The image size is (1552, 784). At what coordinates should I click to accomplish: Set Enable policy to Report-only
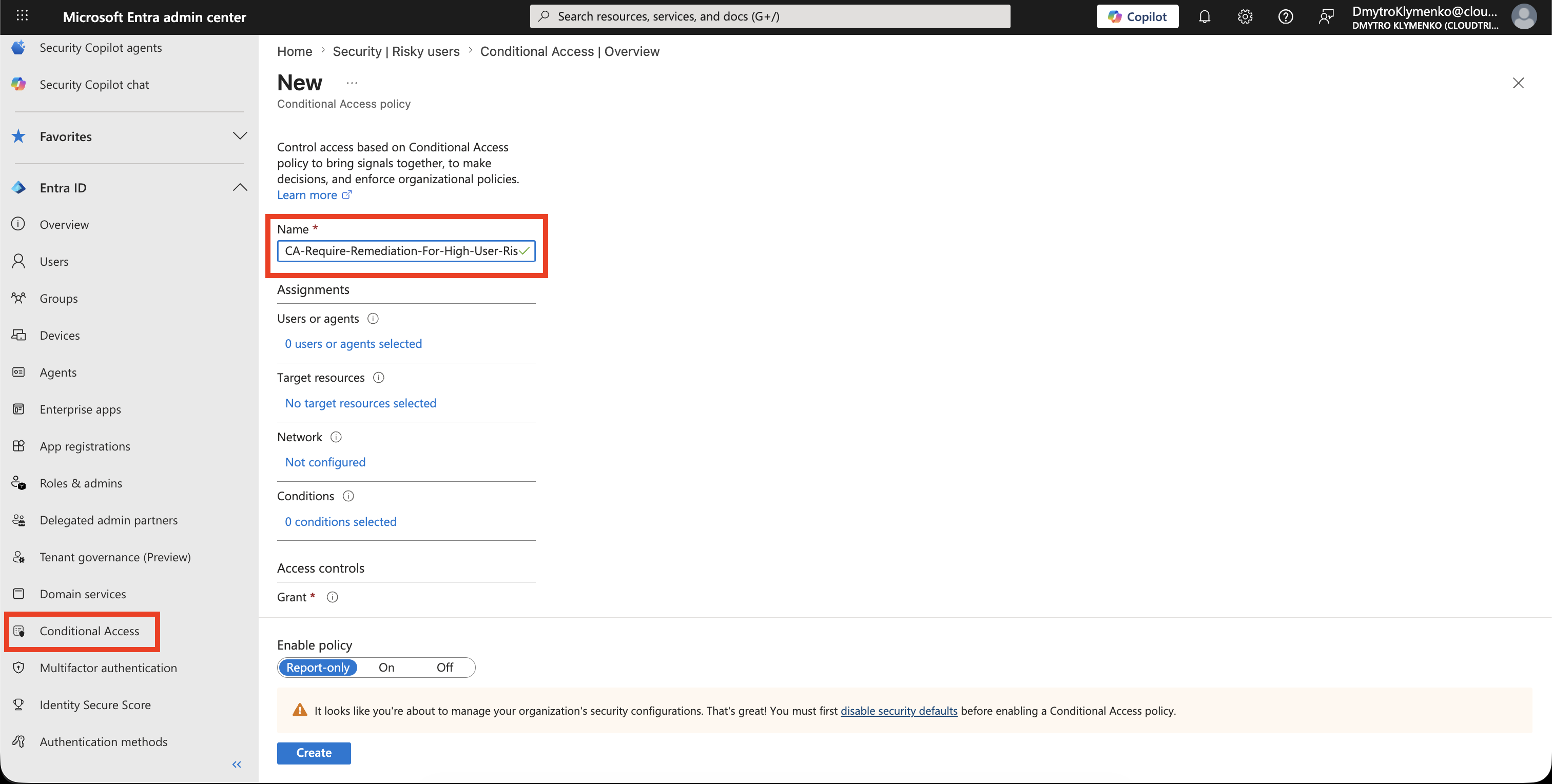coord(318,667)
